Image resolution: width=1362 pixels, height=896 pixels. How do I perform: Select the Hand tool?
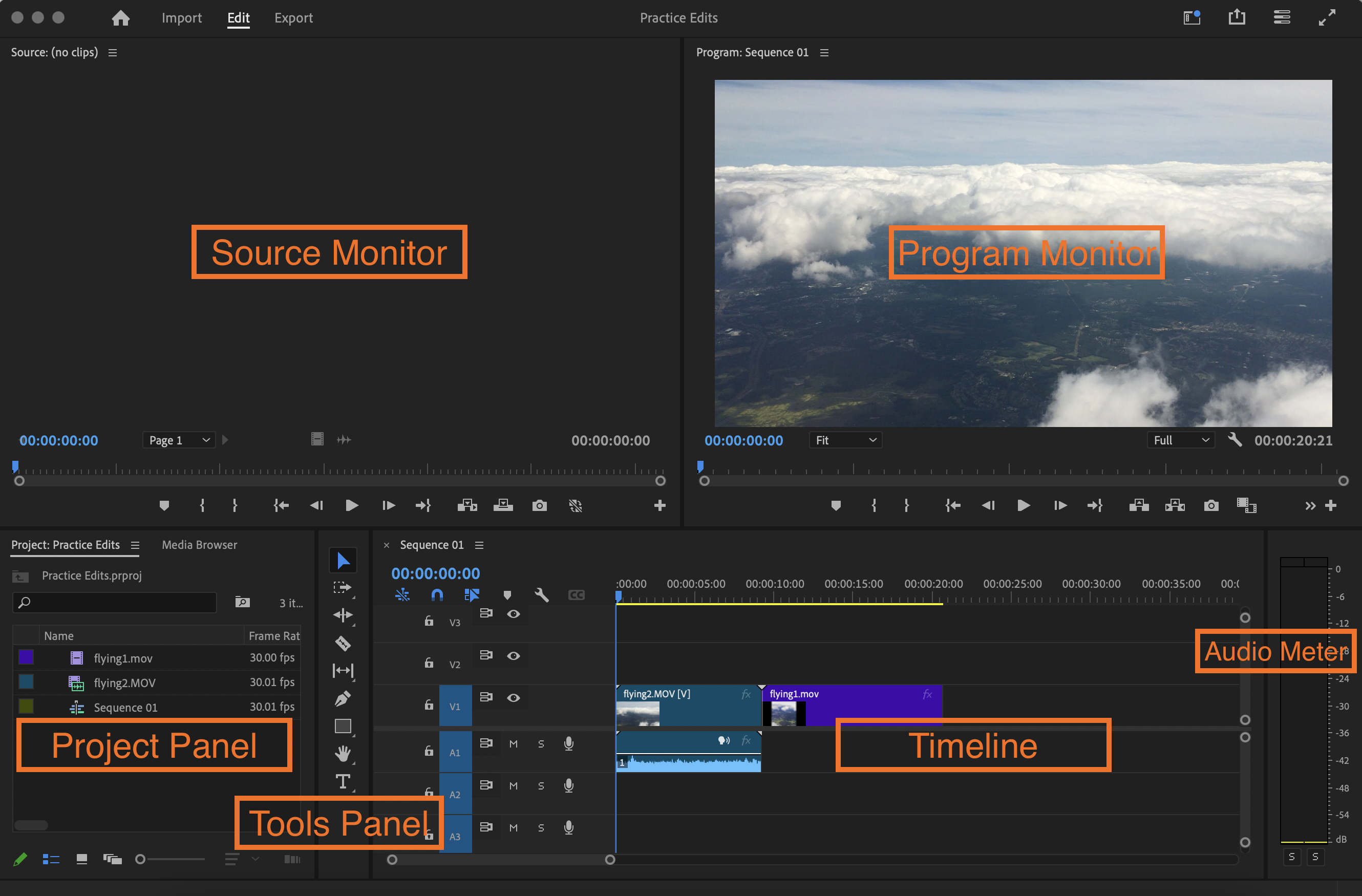pos(343,754)
